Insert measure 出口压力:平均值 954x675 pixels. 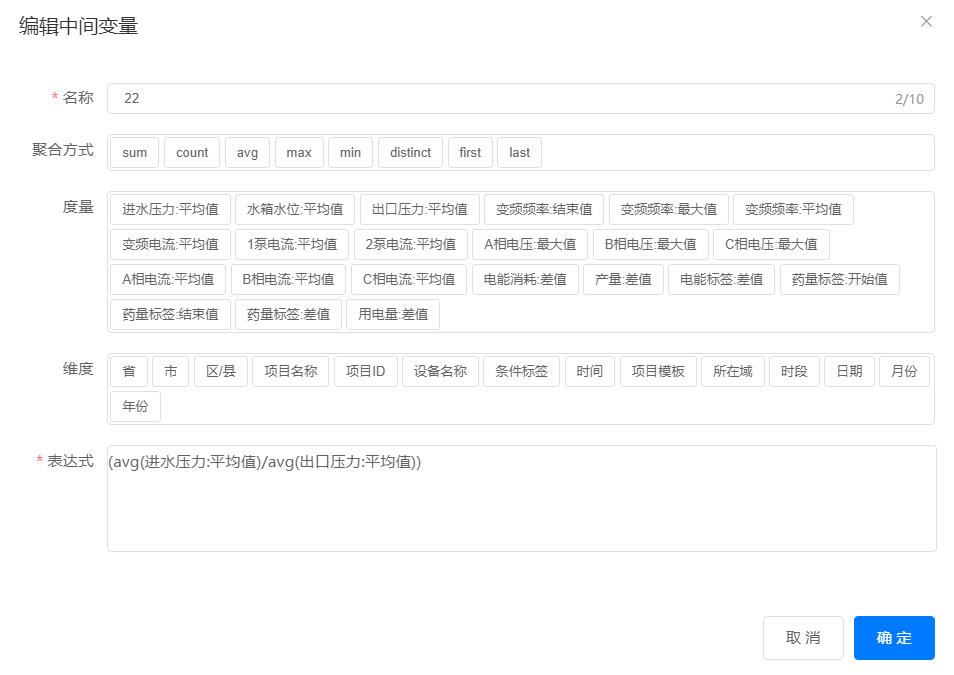pyautogui.click(x=420, y=209)
